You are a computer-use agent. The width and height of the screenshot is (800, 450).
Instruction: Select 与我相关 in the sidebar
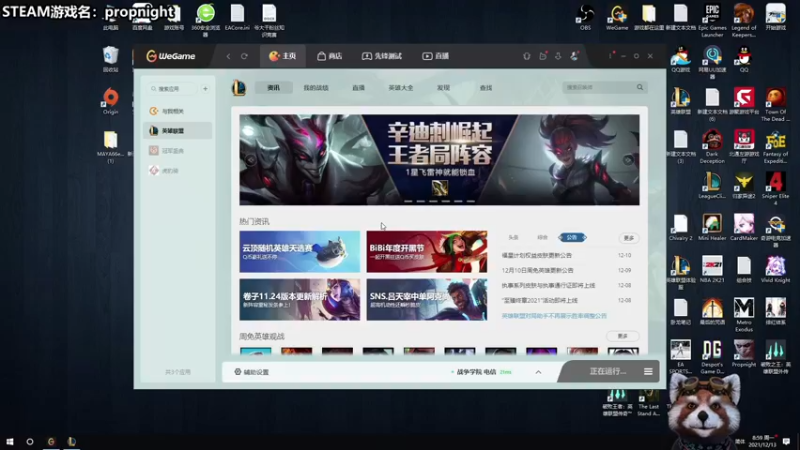click(177, 111)
